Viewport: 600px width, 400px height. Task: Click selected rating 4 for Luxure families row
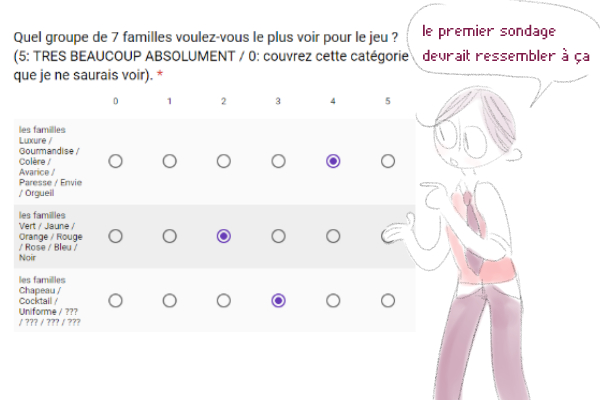pyautogui.click(x=333, y=161)
